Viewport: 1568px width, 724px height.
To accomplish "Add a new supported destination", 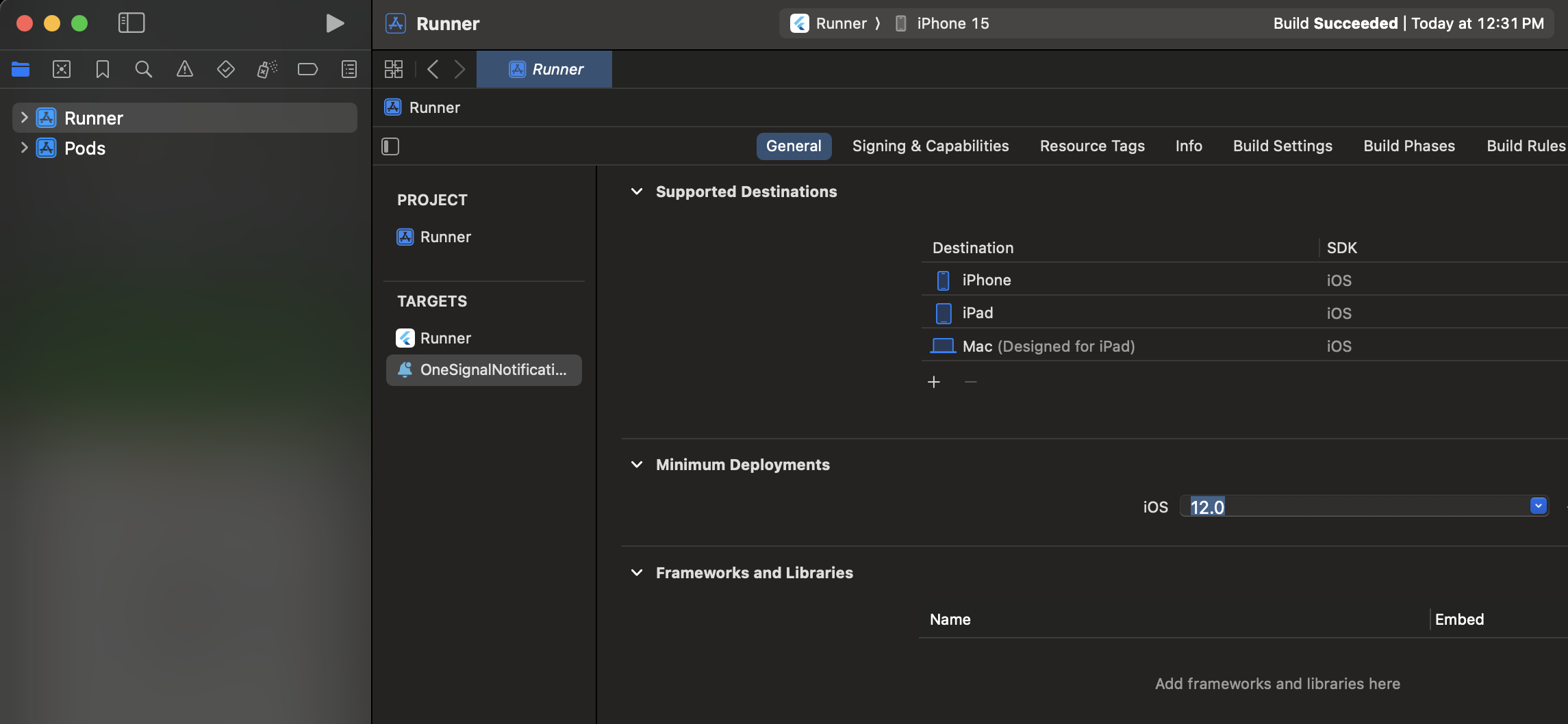I will pyautogui.click(x=934, y=382).
